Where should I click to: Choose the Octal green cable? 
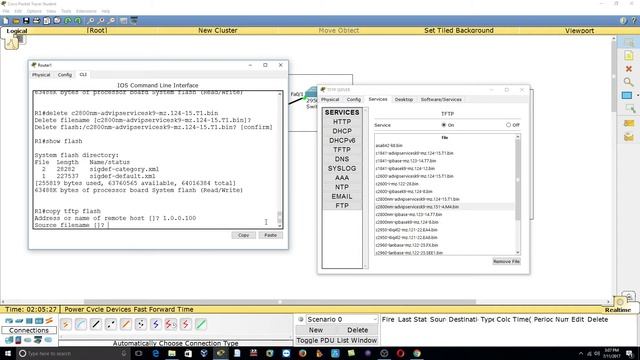201,324
